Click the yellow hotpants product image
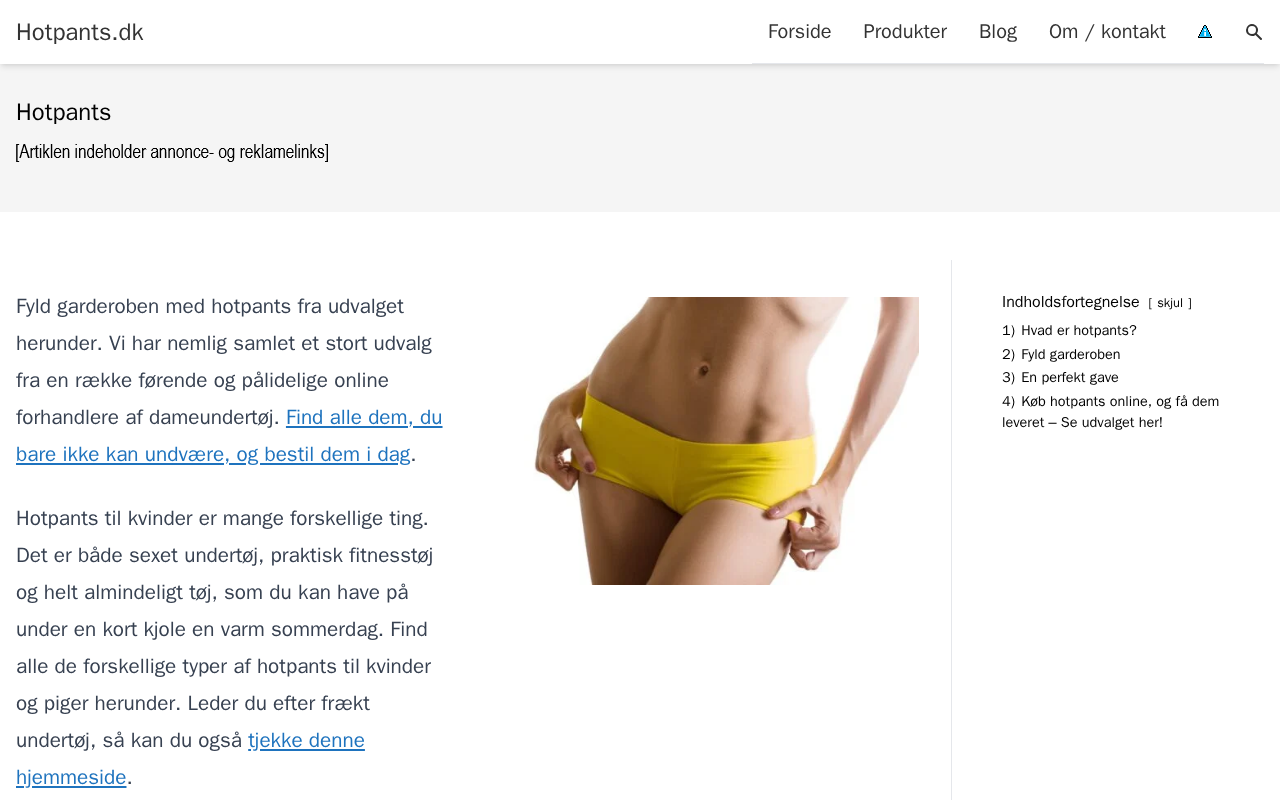The image size is (1280, 800). [x=726, y=441]
